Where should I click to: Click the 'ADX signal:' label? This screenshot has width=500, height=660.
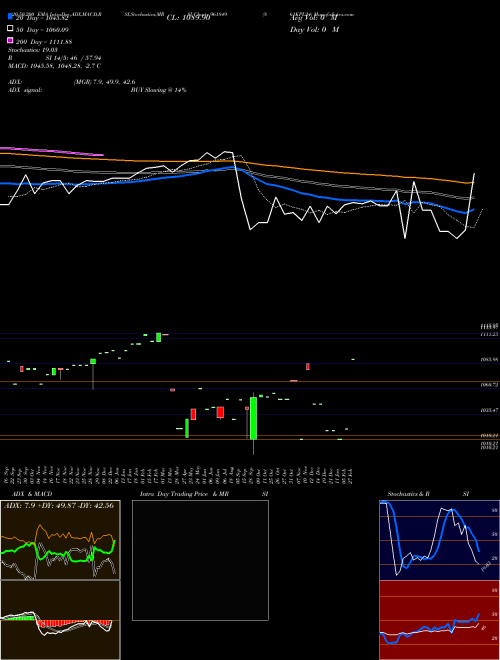pyautogui.click(x=25, y=90)
